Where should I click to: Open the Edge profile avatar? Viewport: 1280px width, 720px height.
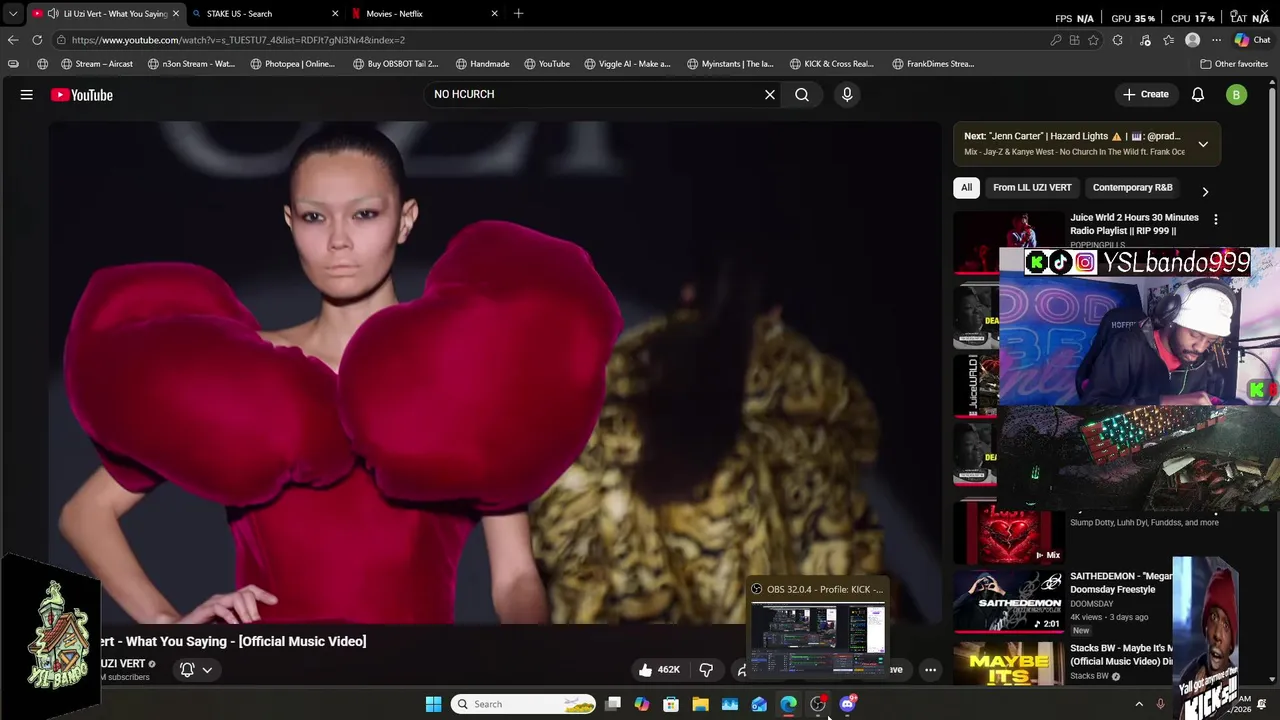pyautogui.click(x=1192, y=40)
